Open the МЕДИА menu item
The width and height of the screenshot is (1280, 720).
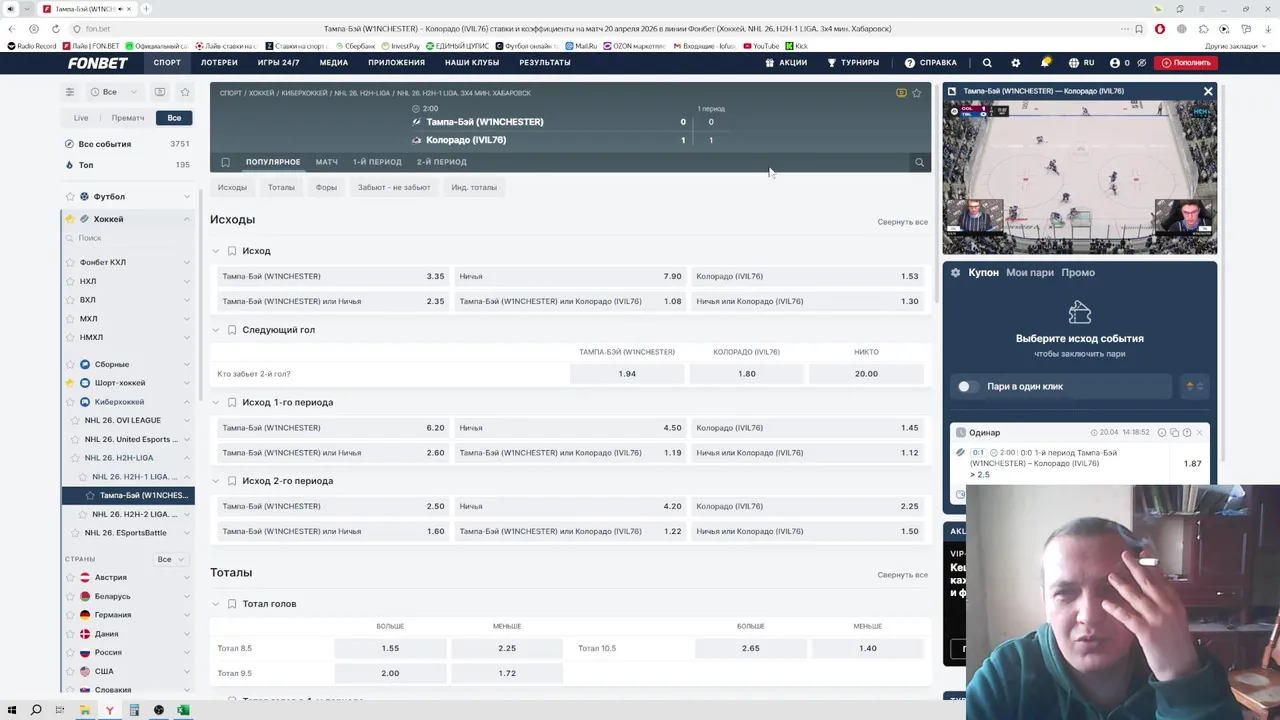point(334,63)
